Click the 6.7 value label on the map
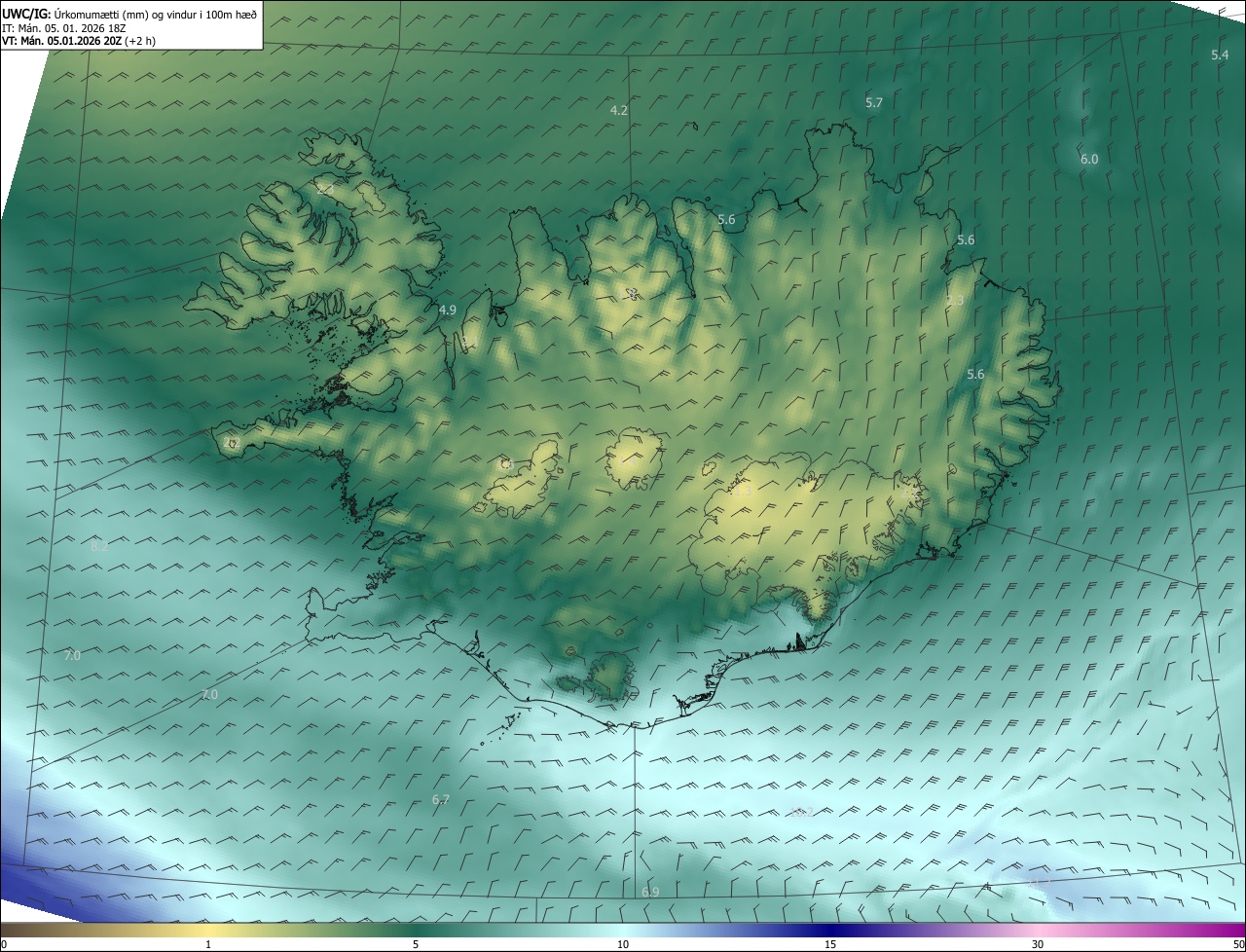This screenshot has height=952, width=1246. [x=441, y=799]
